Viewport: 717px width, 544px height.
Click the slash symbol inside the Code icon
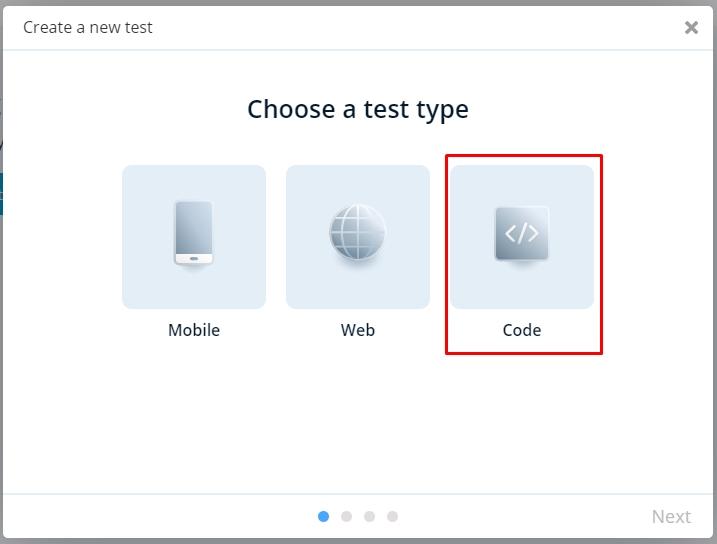point(522,233)
